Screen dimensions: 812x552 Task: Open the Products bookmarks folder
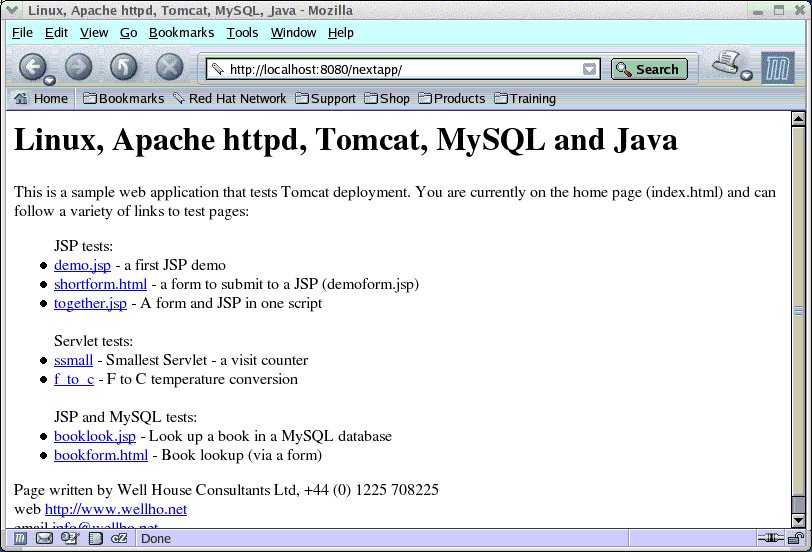(x=452, y=98)
